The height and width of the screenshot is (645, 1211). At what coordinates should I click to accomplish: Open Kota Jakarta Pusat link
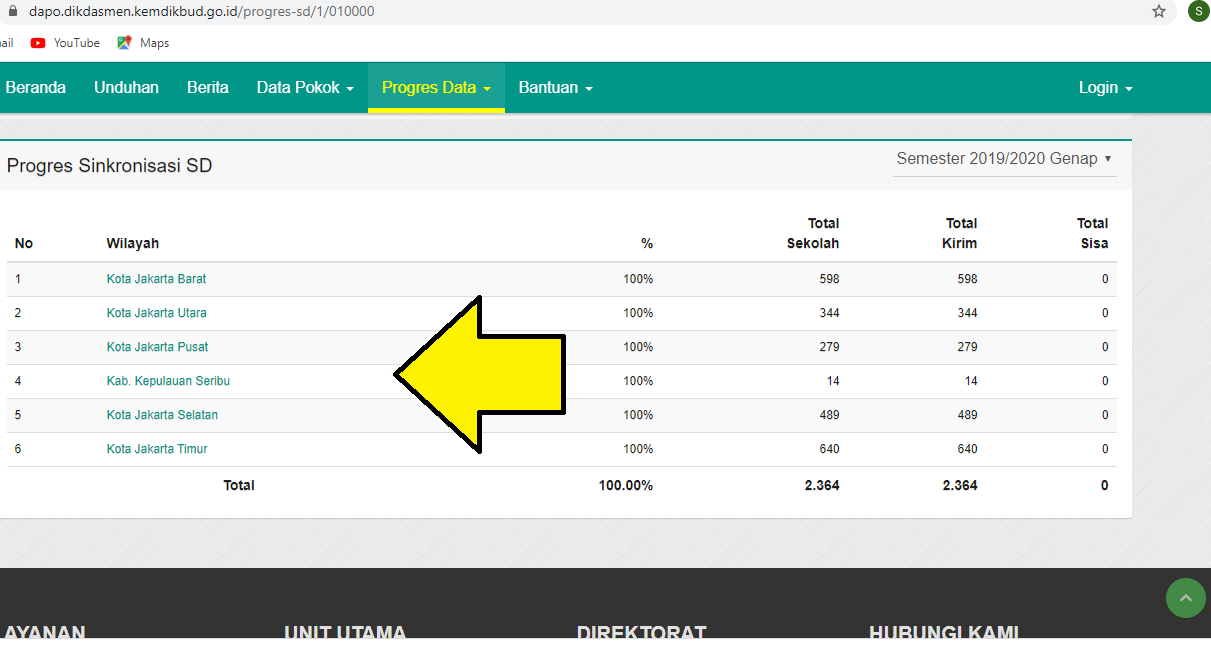pyautogui.click(x=158, y=347)
